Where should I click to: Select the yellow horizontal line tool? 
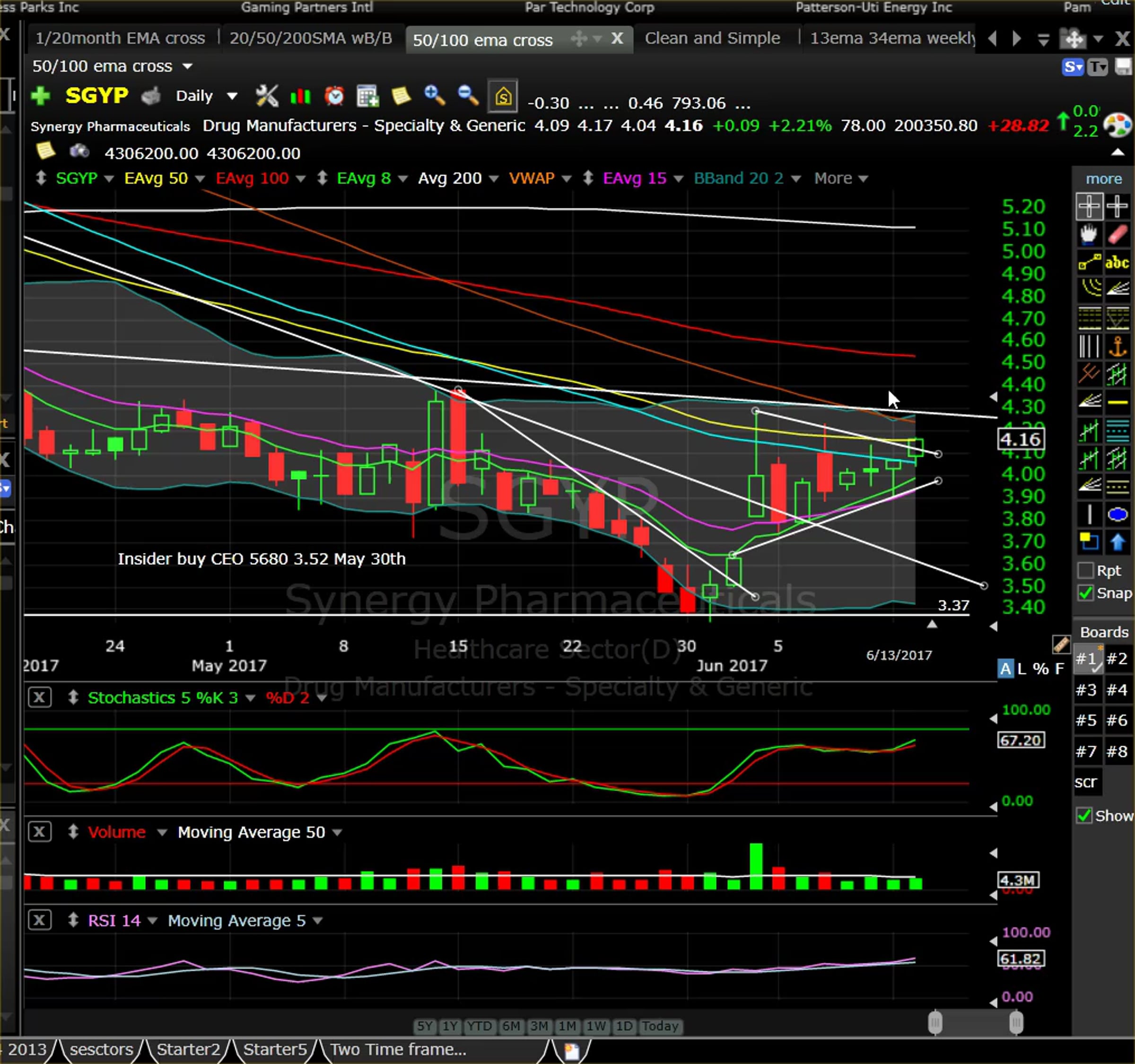coord(1118,403)
